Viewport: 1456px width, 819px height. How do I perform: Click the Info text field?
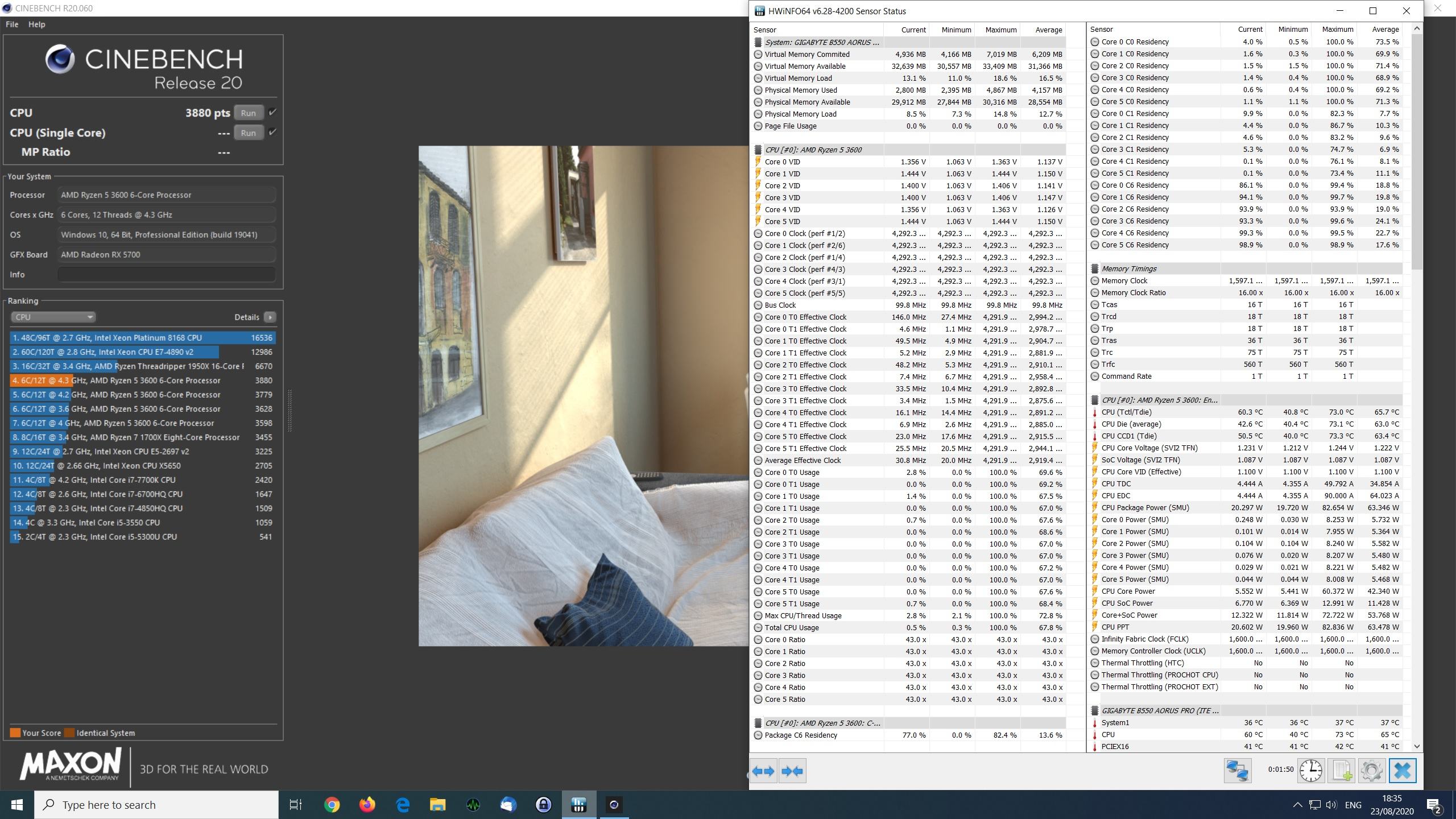click(x=167, y=274)
